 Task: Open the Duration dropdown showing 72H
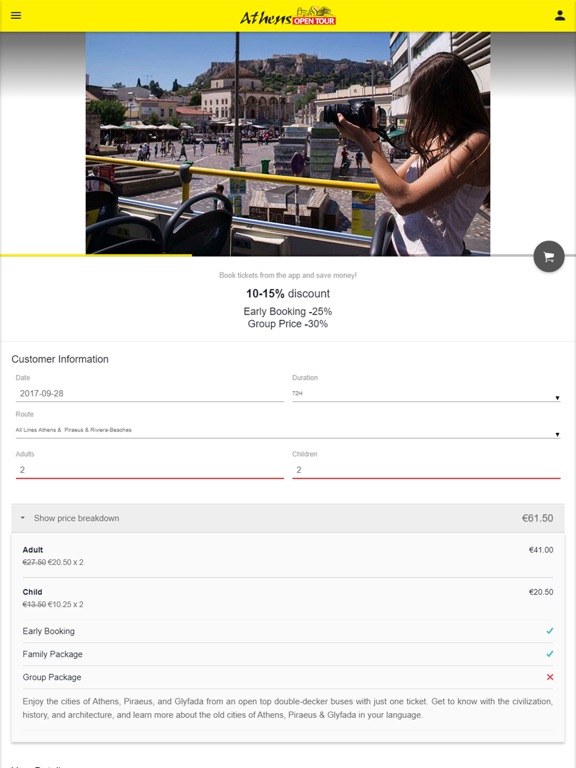coord(426,394)
